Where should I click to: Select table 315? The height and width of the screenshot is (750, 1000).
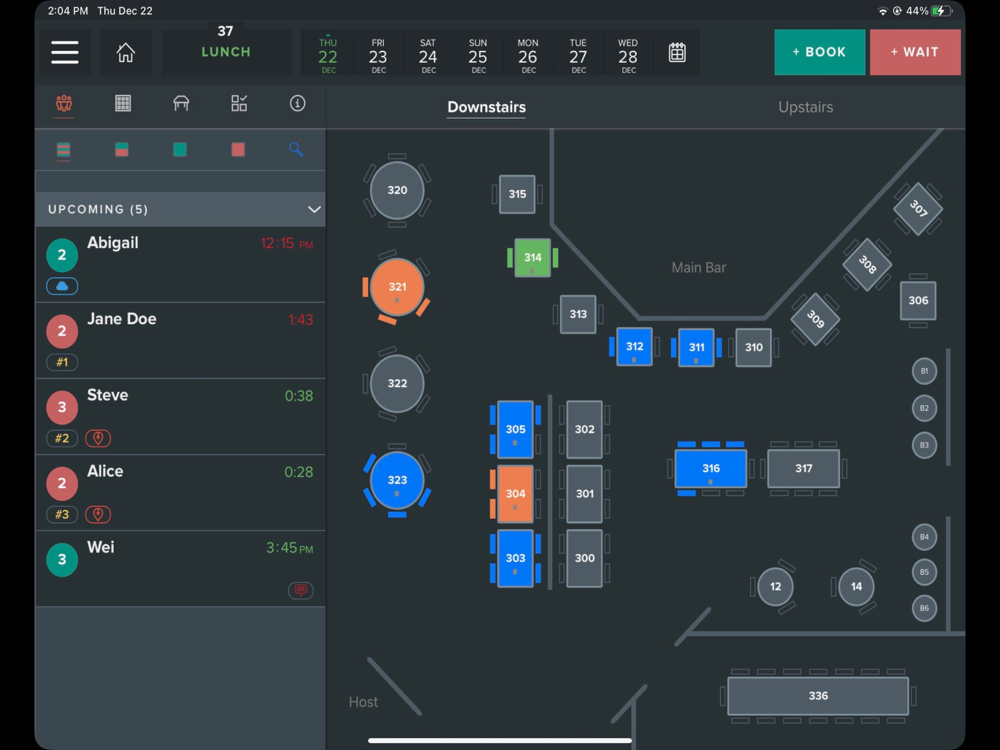(517, 194)
